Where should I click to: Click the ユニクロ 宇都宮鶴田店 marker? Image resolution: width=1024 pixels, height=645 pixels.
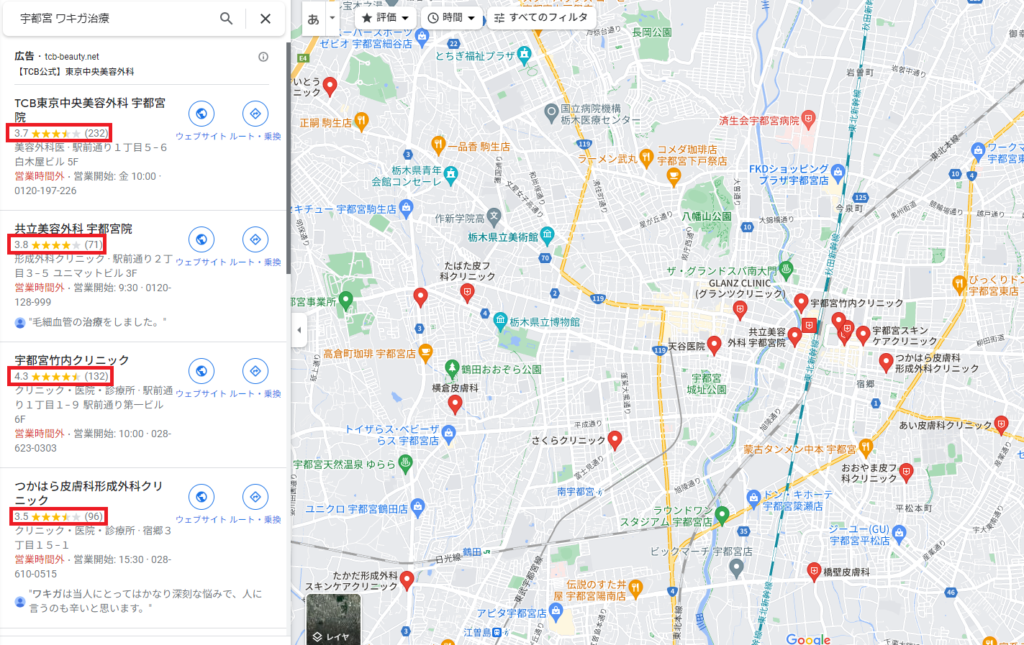419,507
